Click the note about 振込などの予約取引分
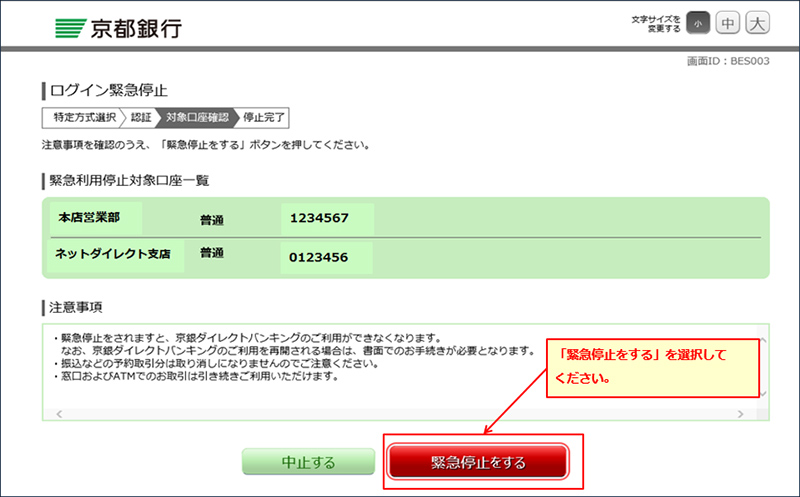 (216, 364)
